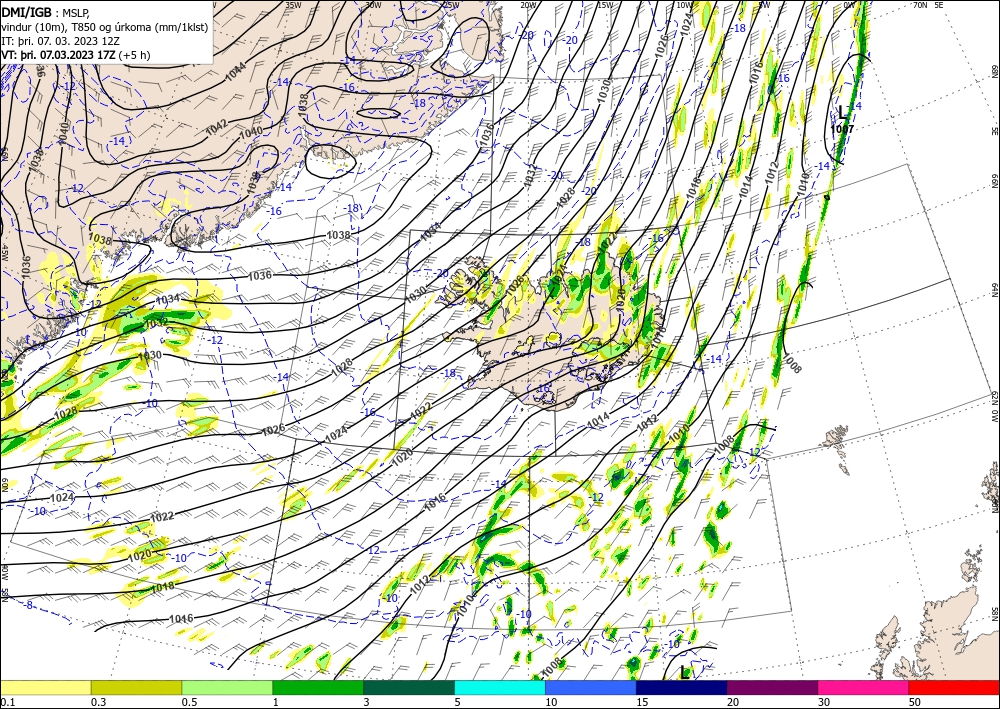Click the 15W longitude label
This screenshot has height=709, width=1000.
point(605,4)
